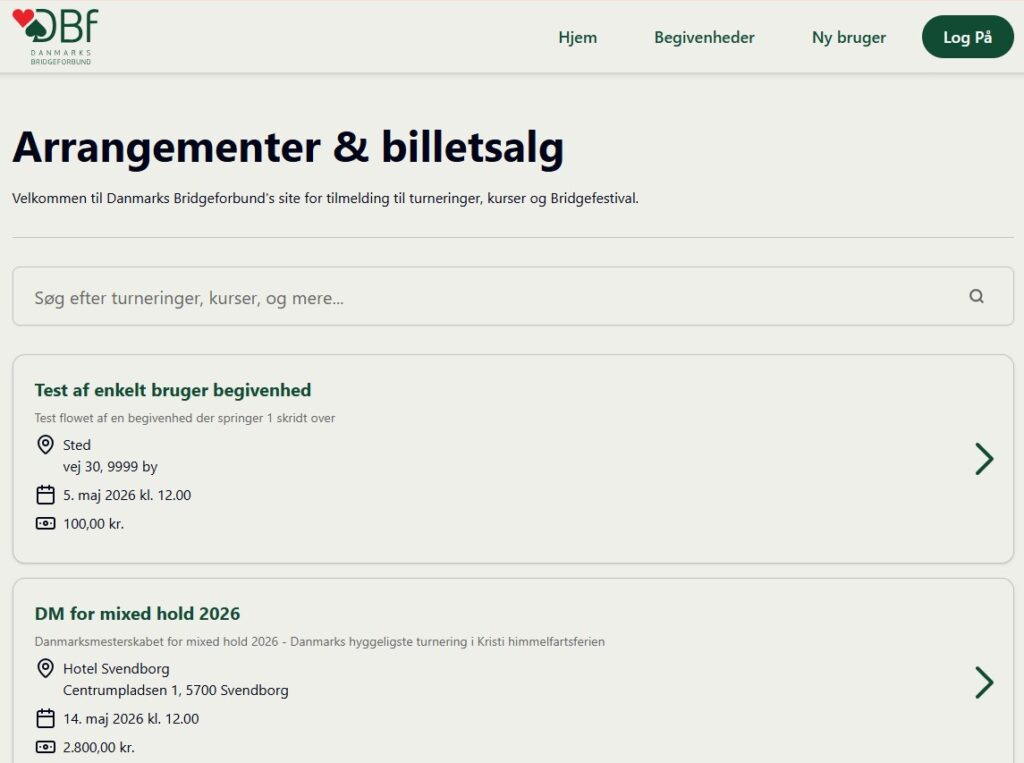1024x763 pixels.
Task: Click the search magnifier icon
Action: (976, 296)
